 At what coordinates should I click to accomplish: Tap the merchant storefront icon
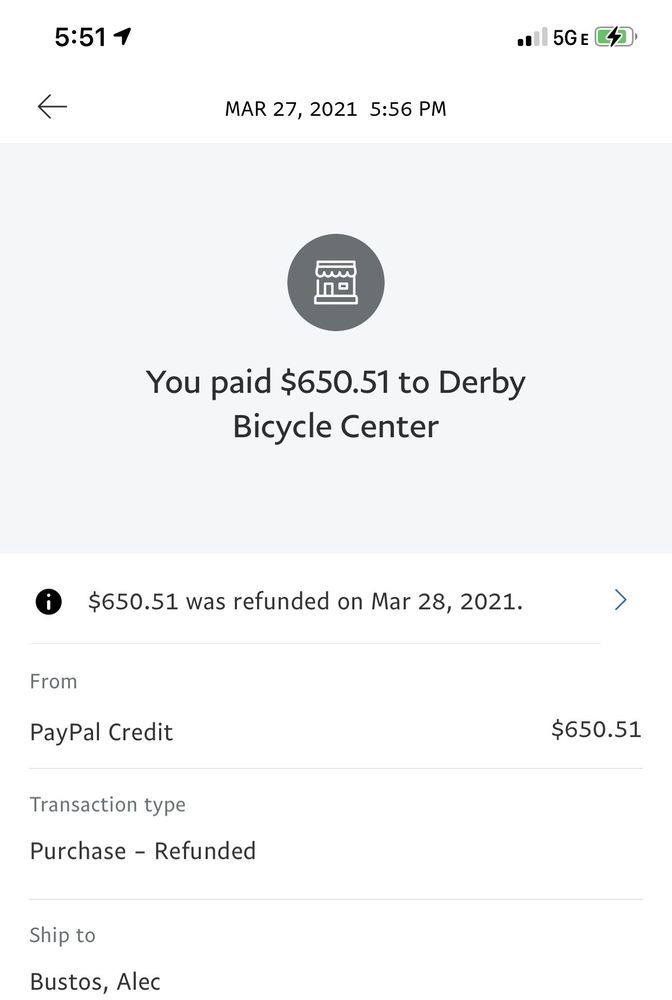tap(336, 283)
